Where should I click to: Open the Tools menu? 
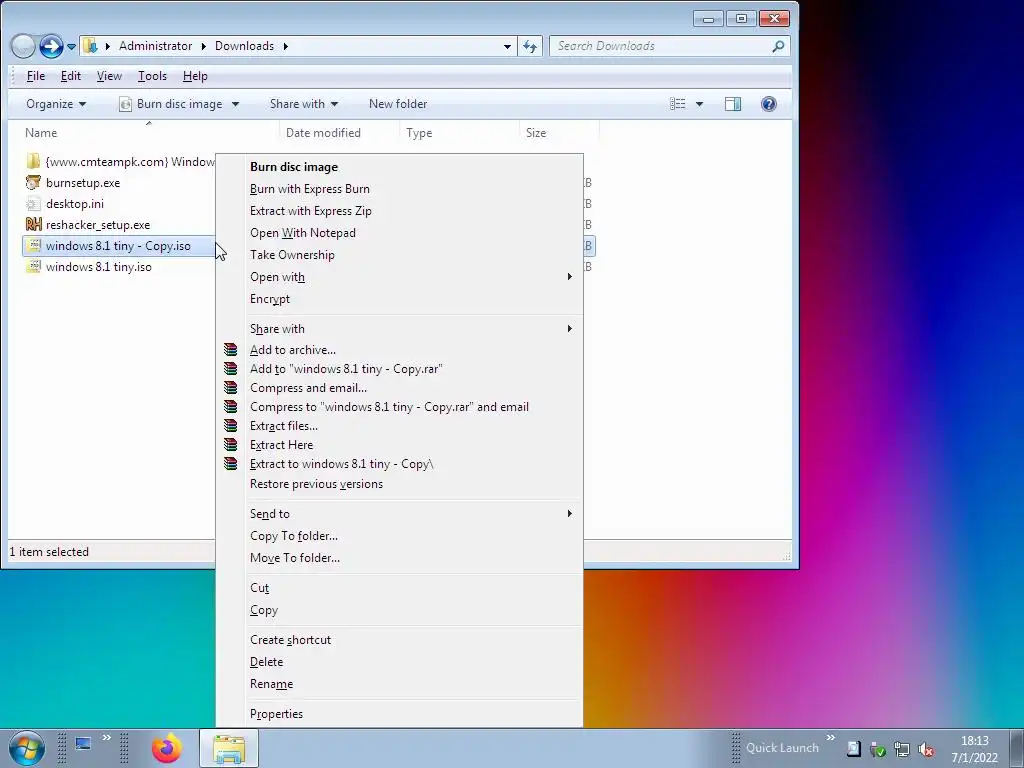[152, 76]
